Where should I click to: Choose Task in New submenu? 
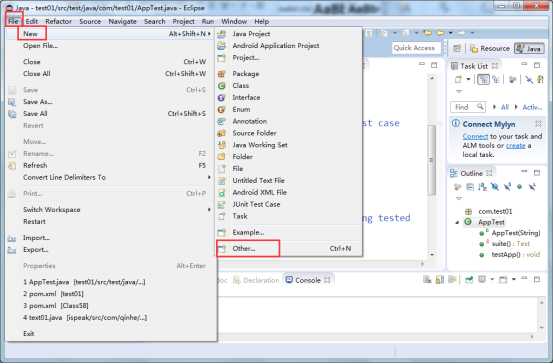(x=289, y=216)
